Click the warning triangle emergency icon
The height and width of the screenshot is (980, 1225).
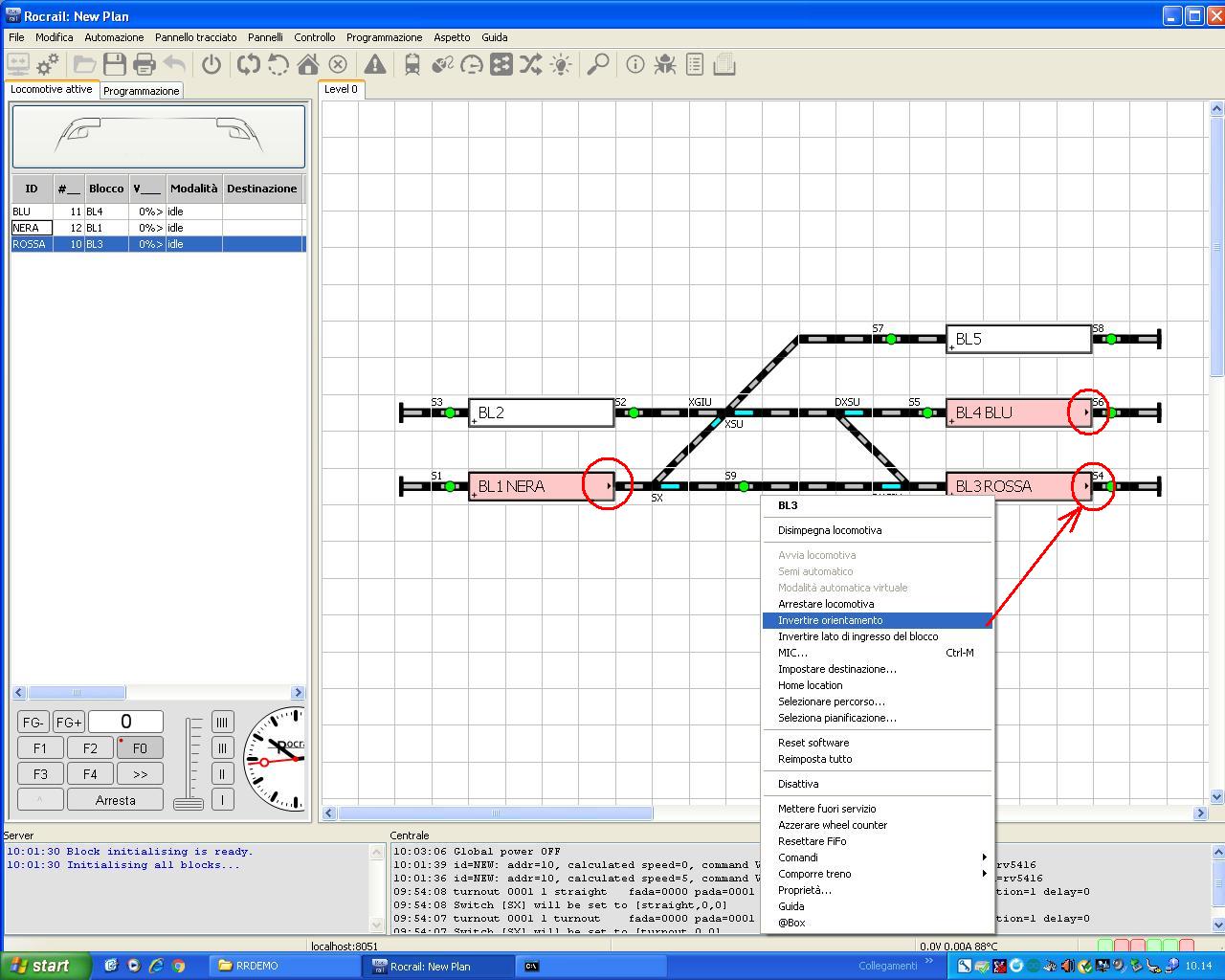(375, 64)
